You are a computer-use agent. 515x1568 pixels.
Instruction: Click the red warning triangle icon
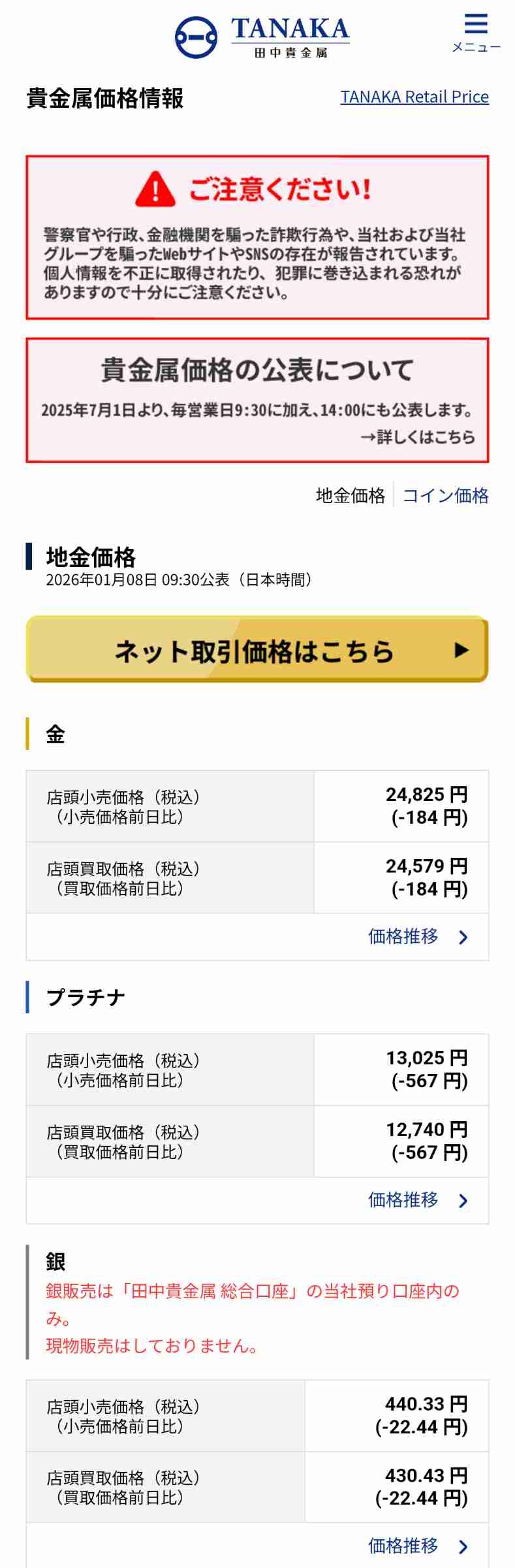coord(155,189)
